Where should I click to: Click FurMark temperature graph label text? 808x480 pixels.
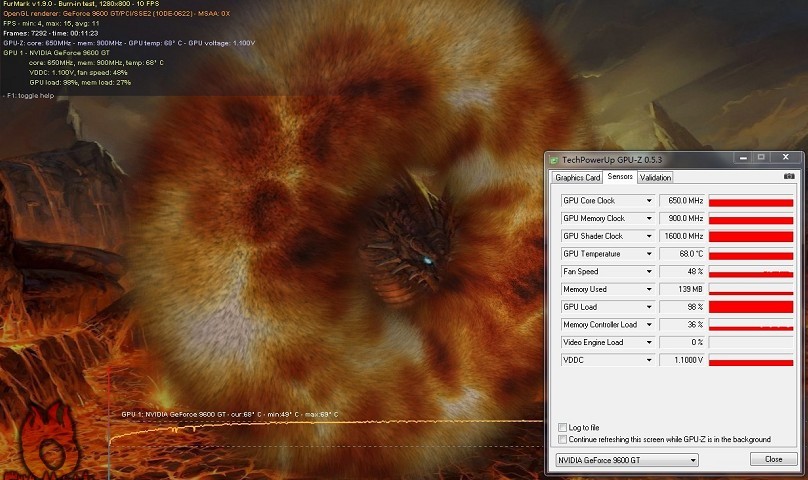tap(230, 414)
